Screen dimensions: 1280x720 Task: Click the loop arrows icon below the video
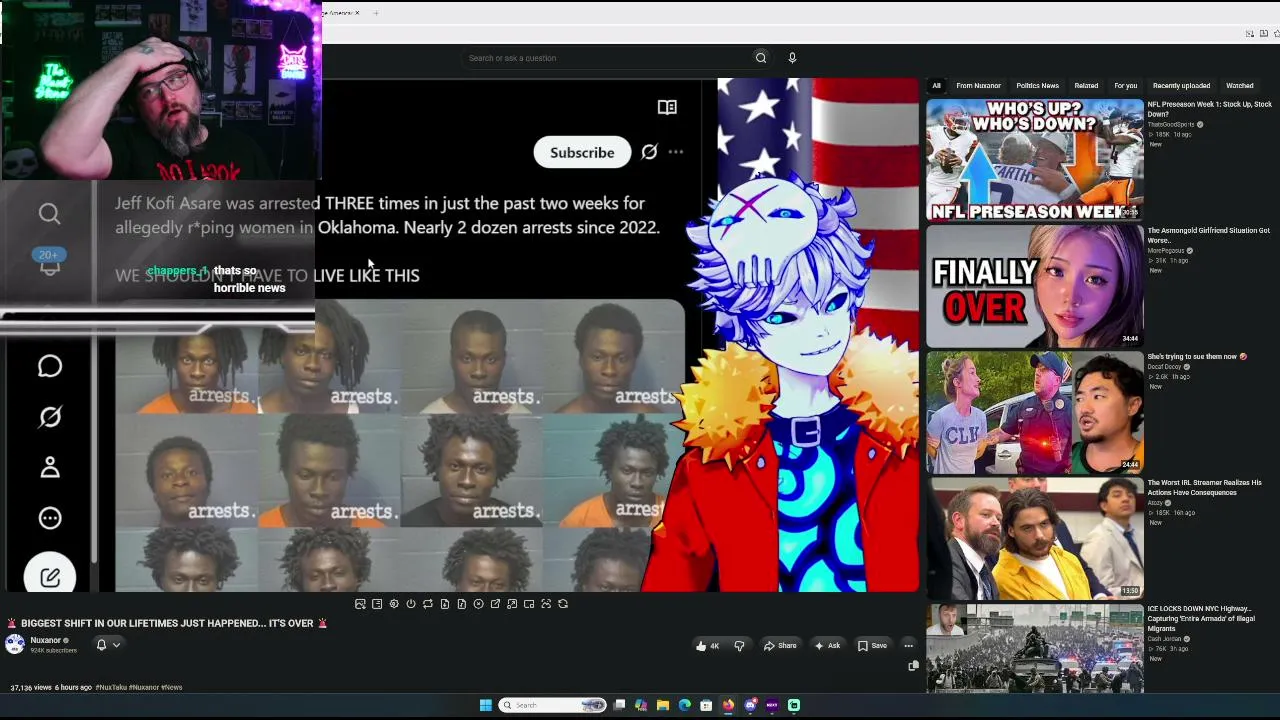(428, 604)
